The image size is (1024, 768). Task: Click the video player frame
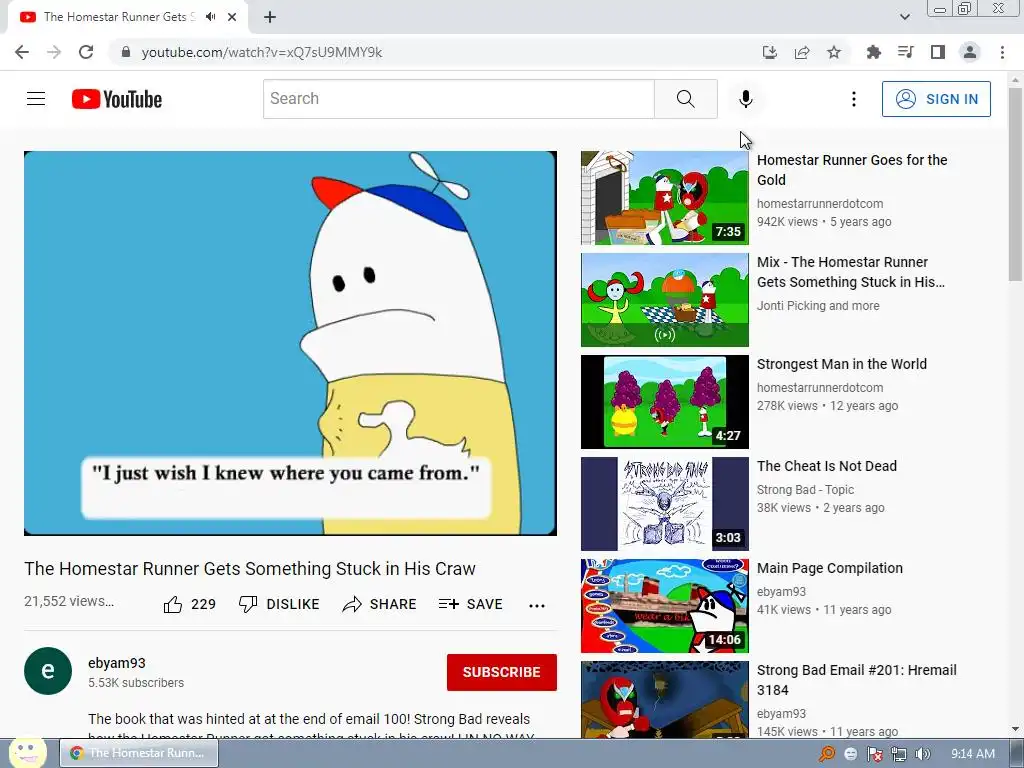tap(291, 344)
